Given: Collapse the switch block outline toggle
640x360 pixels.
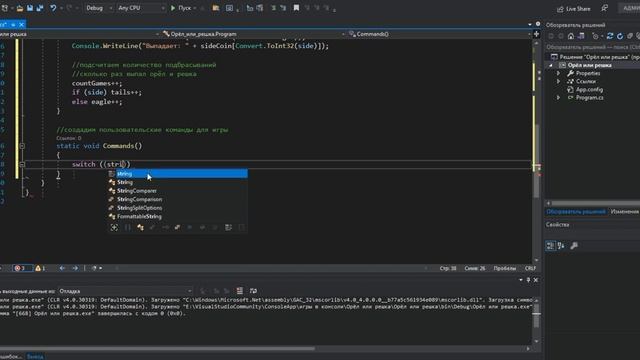Looking at the screenshot, I should click(x=22, y=164).
